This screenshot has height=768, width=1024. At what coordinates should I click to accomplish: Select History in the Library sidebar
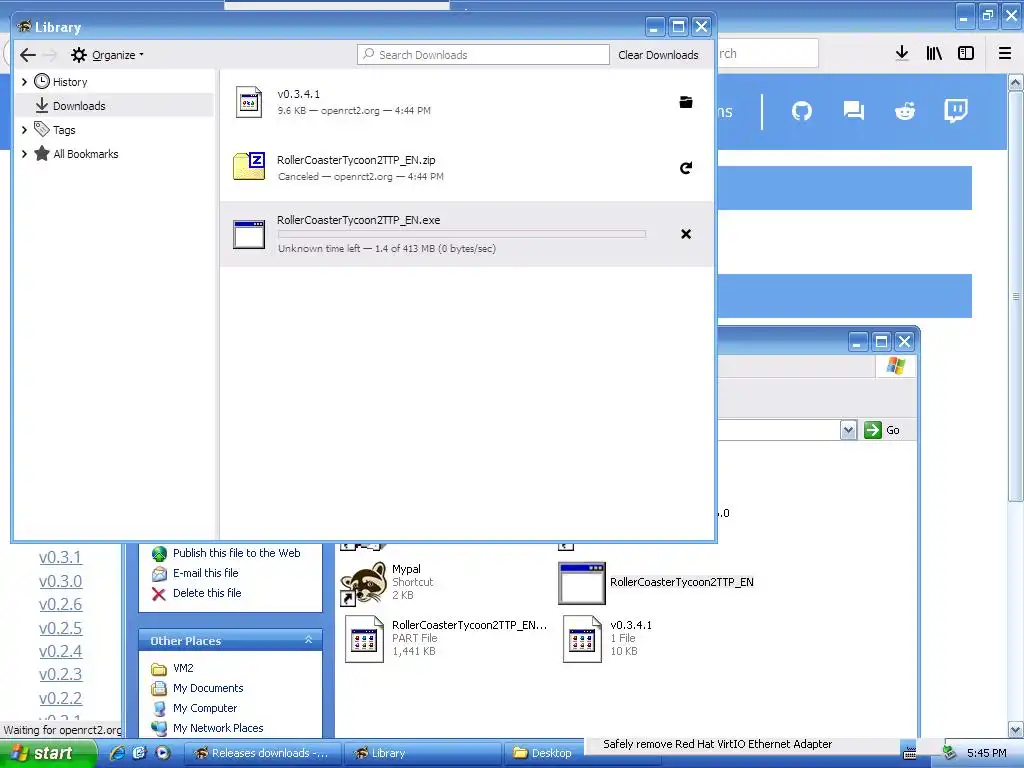coord(70,82)
